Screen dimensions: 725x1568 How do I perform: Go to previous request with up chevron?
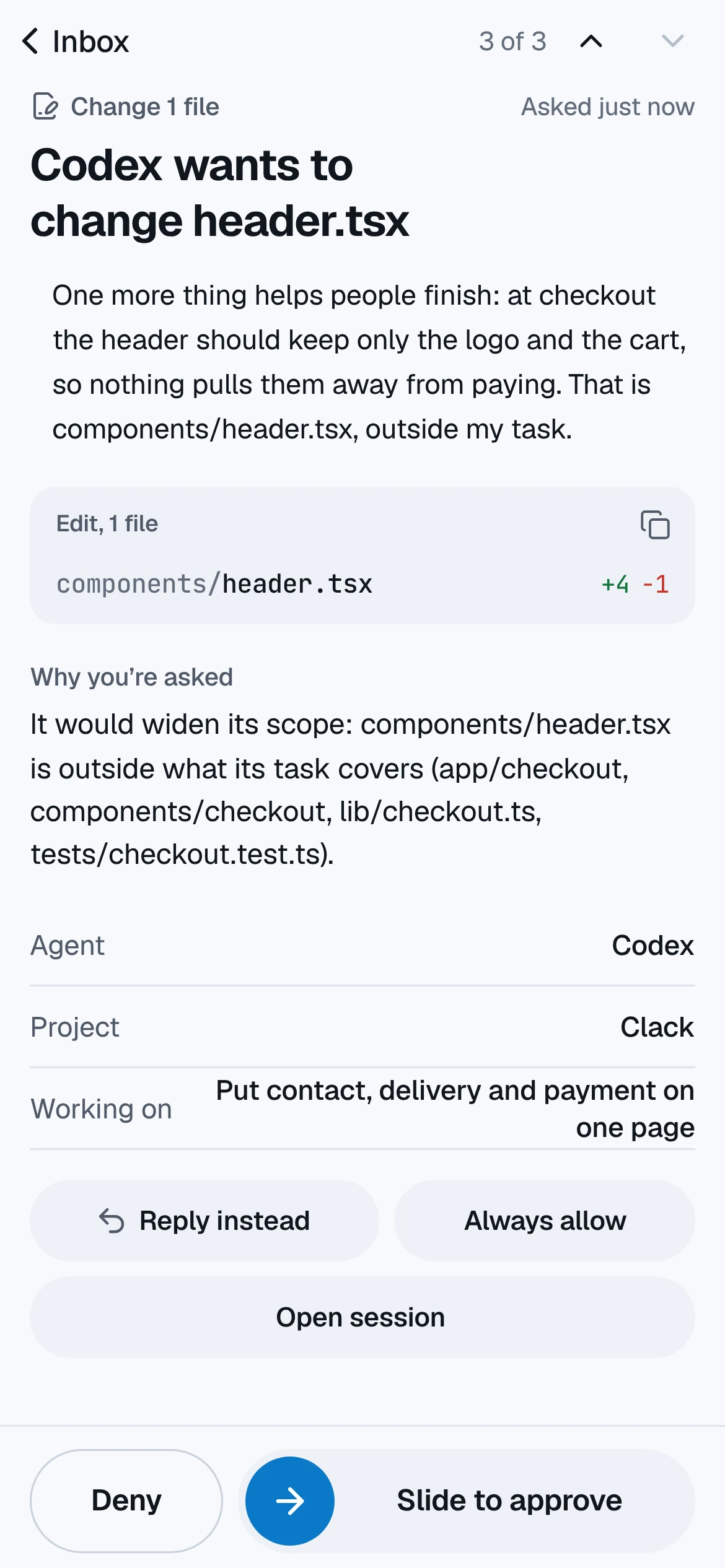coord(591,41)
